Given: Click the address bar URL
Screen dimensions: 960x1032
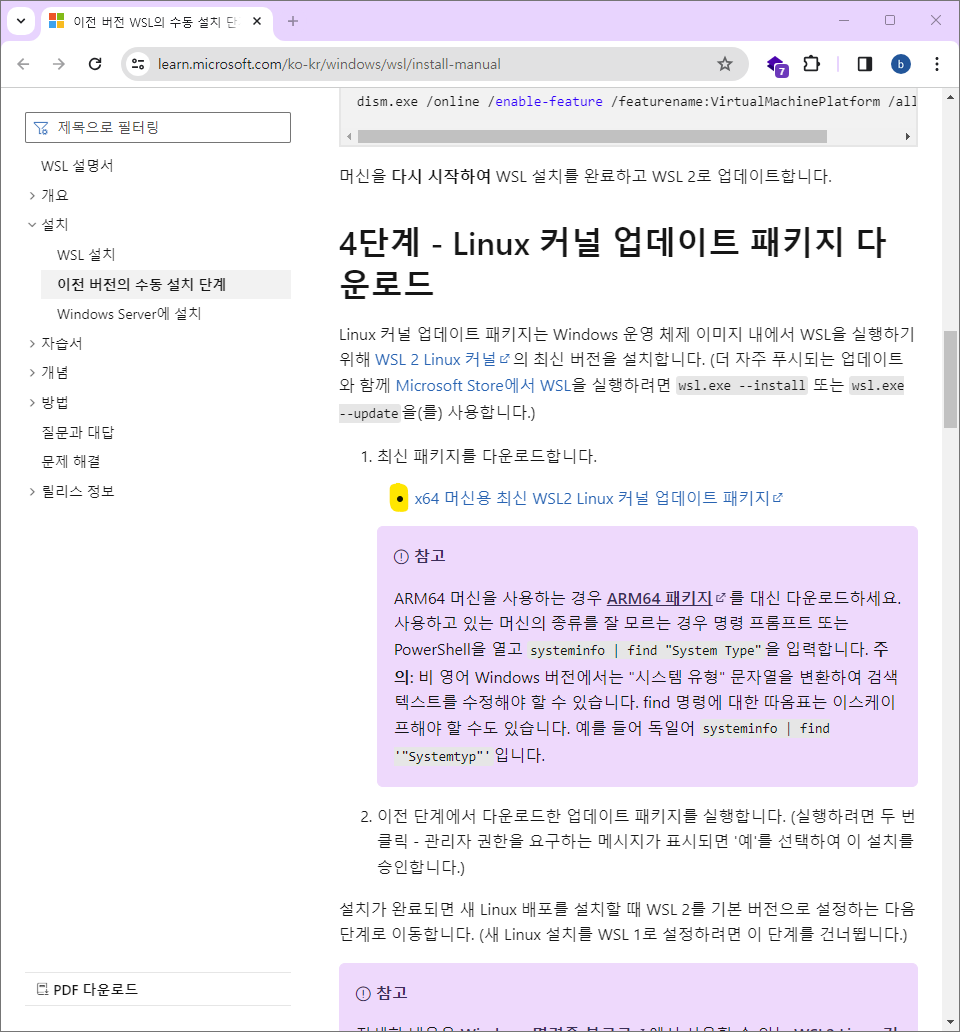Looking at the screenshot, I should click(x=329, y=64).
